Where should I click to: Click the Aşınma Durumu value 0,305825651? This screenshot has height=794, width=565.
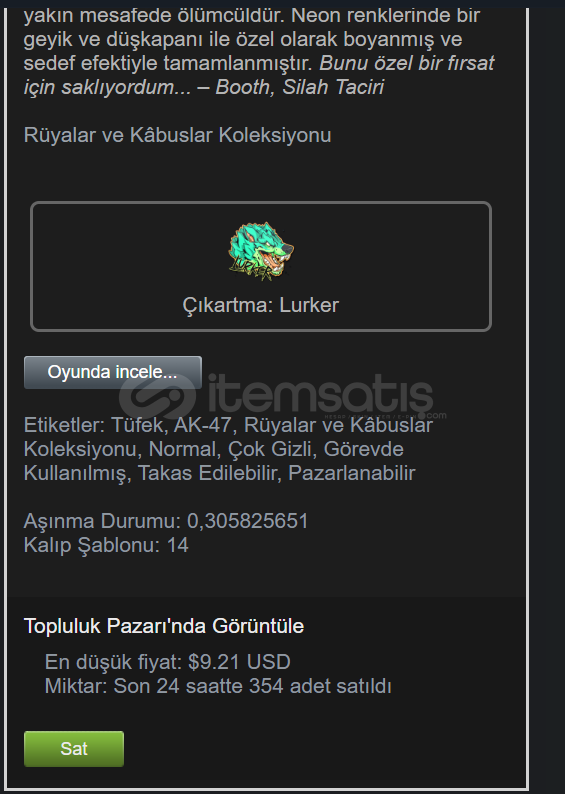click(248, 521)
